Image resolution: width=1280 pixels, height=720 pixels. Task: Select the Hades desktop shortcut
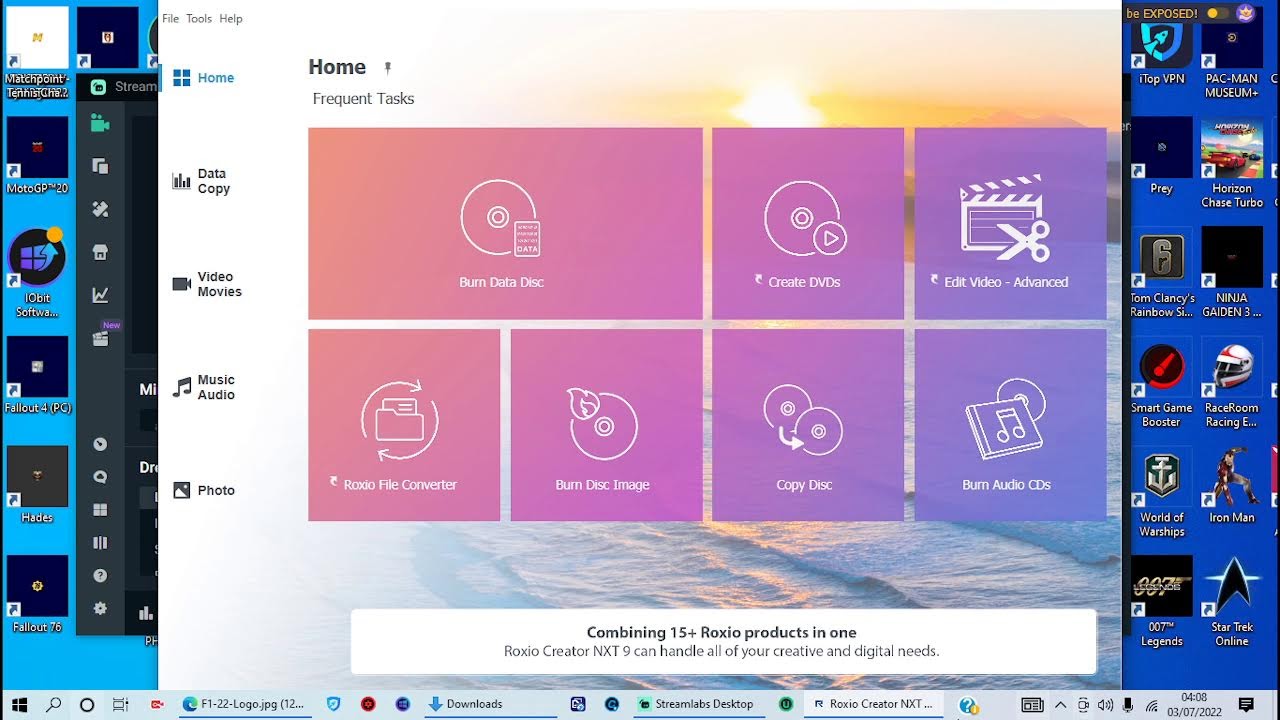pyautogui.click(x=37, y=485)
